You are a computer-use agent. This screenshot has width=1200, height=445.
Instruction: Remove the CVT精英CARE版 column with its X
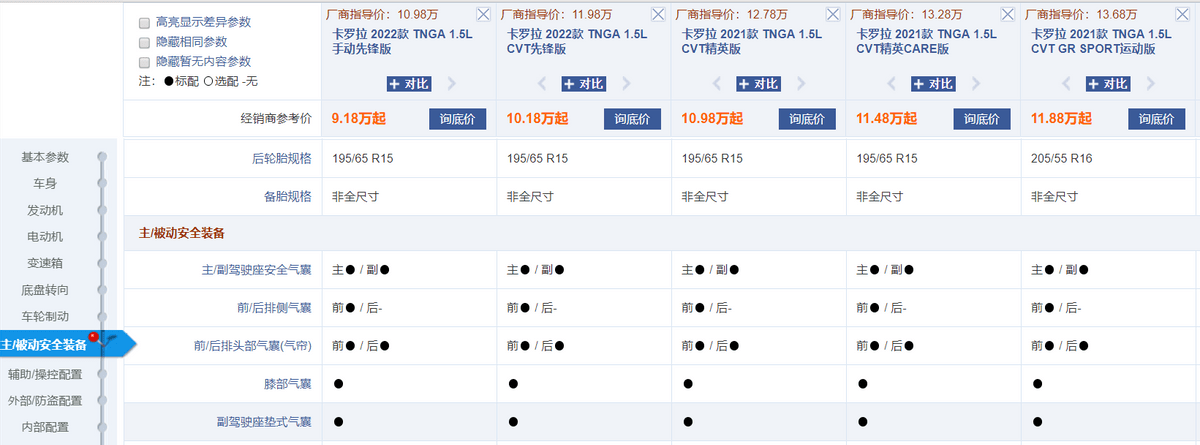point(1007,14)
